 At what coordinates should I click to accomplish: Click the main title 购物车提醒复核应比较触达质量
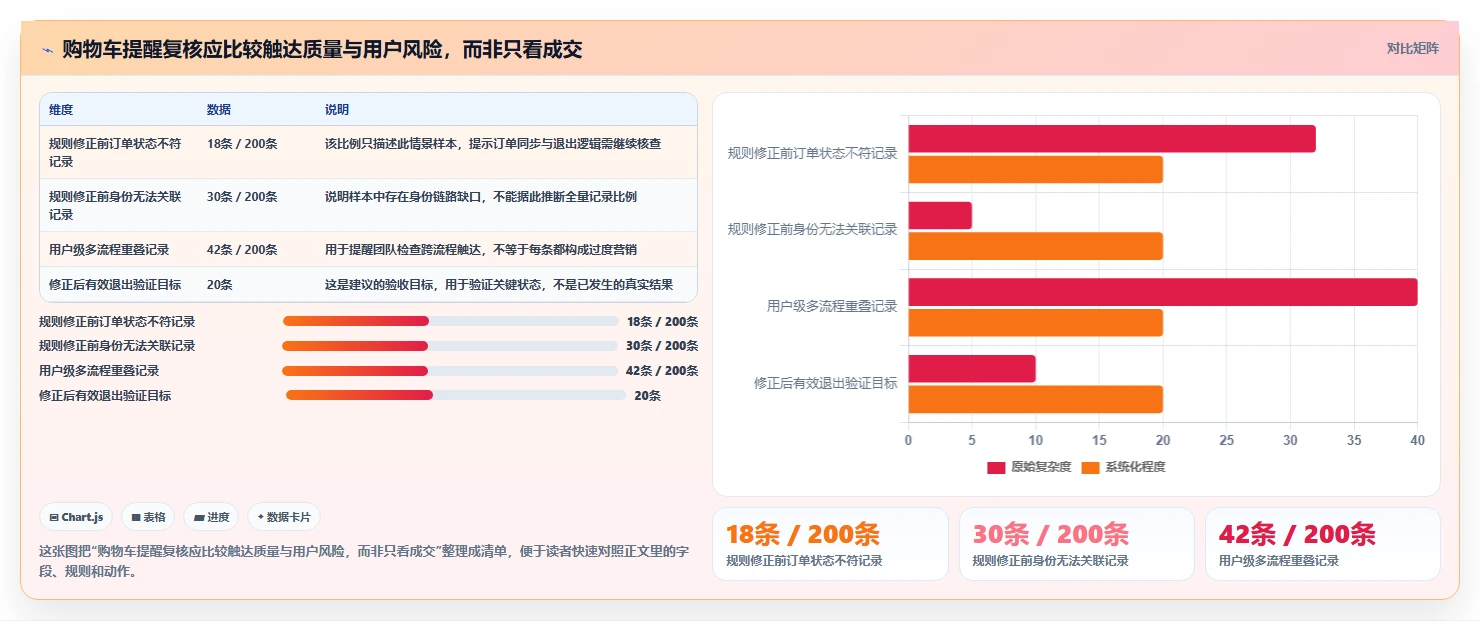point(322,50)
